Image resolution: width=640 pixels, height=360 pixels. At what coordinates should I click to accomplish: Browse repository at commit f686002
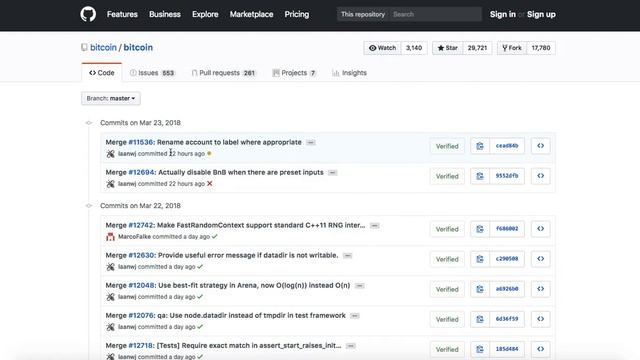pyautogui.click(x=540, y=229)
